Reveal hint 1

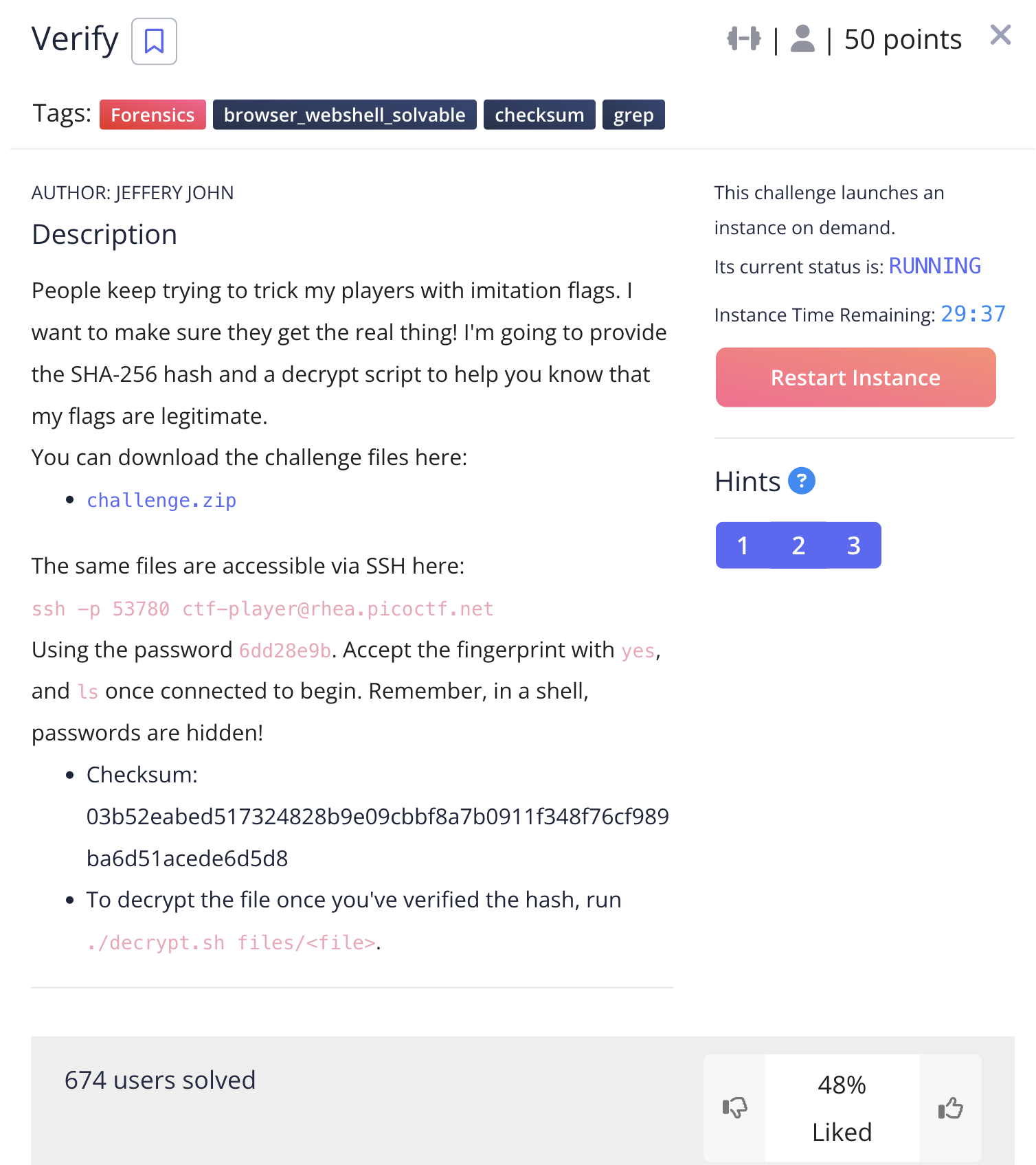pyautogui.click(x=743, y=545)
